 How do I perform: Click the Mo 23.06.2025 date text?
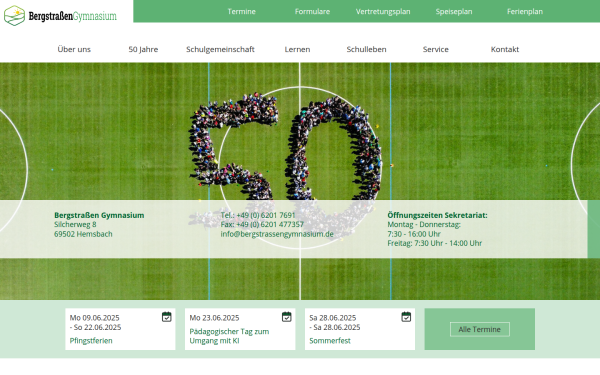(x=214, y=318)
